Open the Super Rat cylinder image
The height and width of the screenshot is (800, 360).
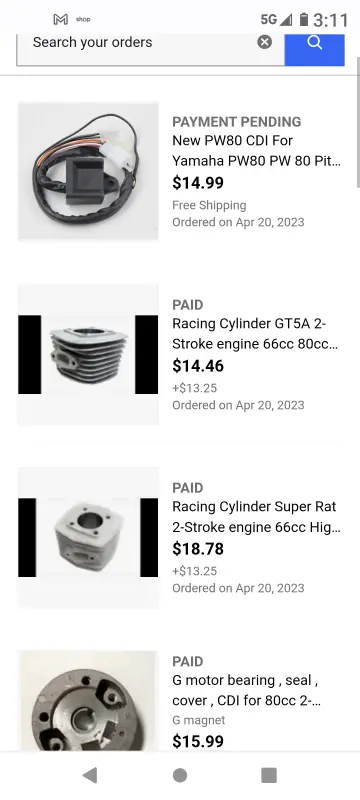point(88,538)
